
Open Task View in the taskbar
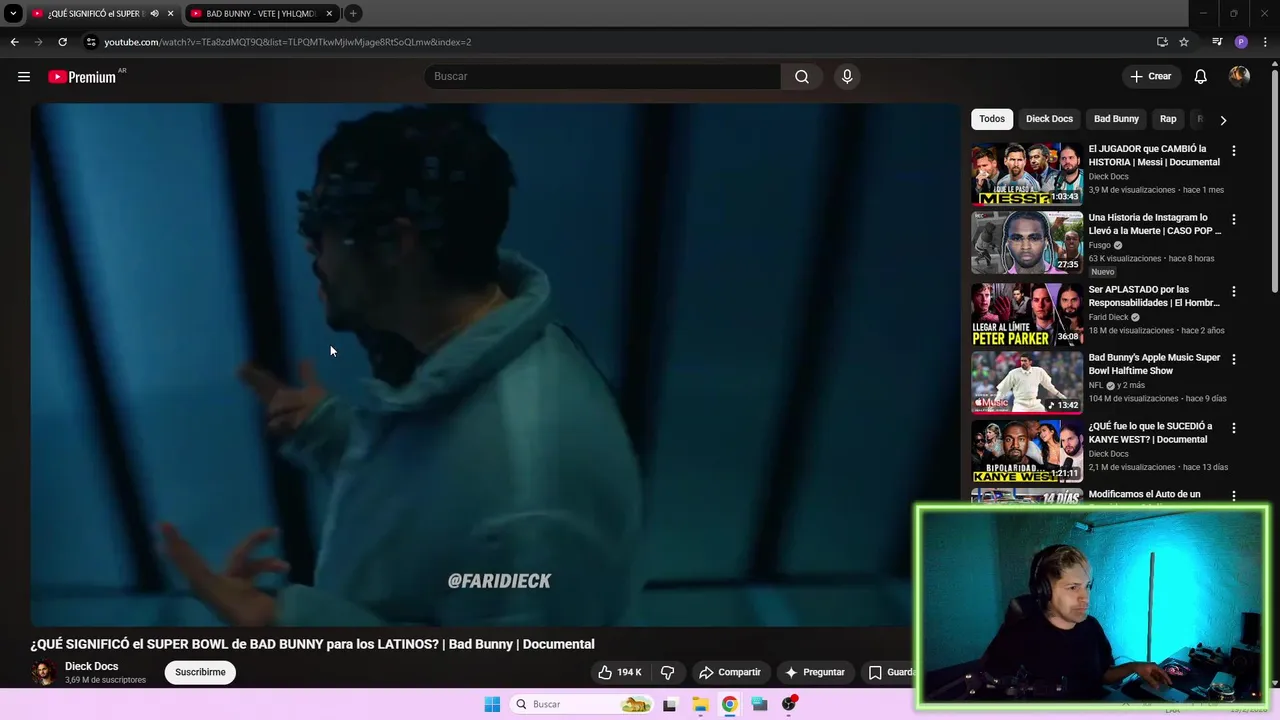[x=670, y=705]
